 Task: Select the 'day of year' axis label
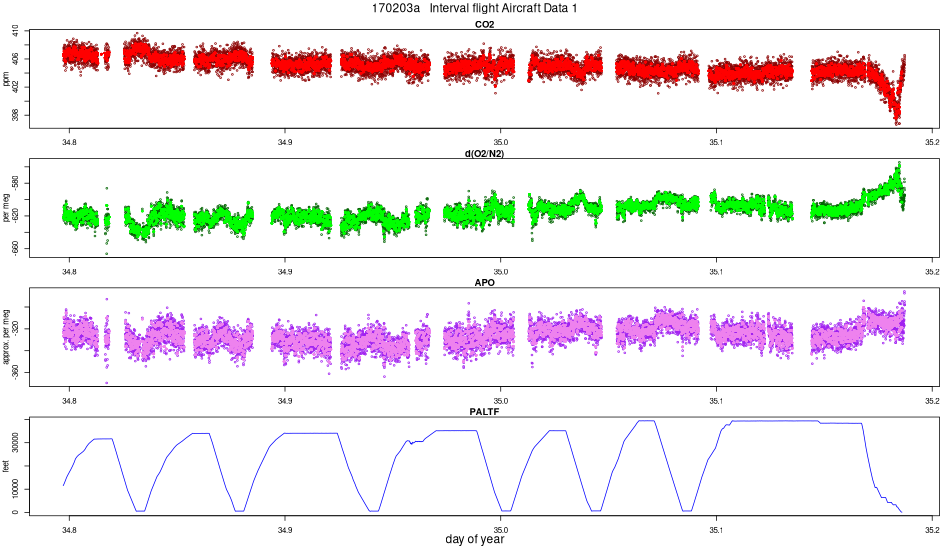474,539
